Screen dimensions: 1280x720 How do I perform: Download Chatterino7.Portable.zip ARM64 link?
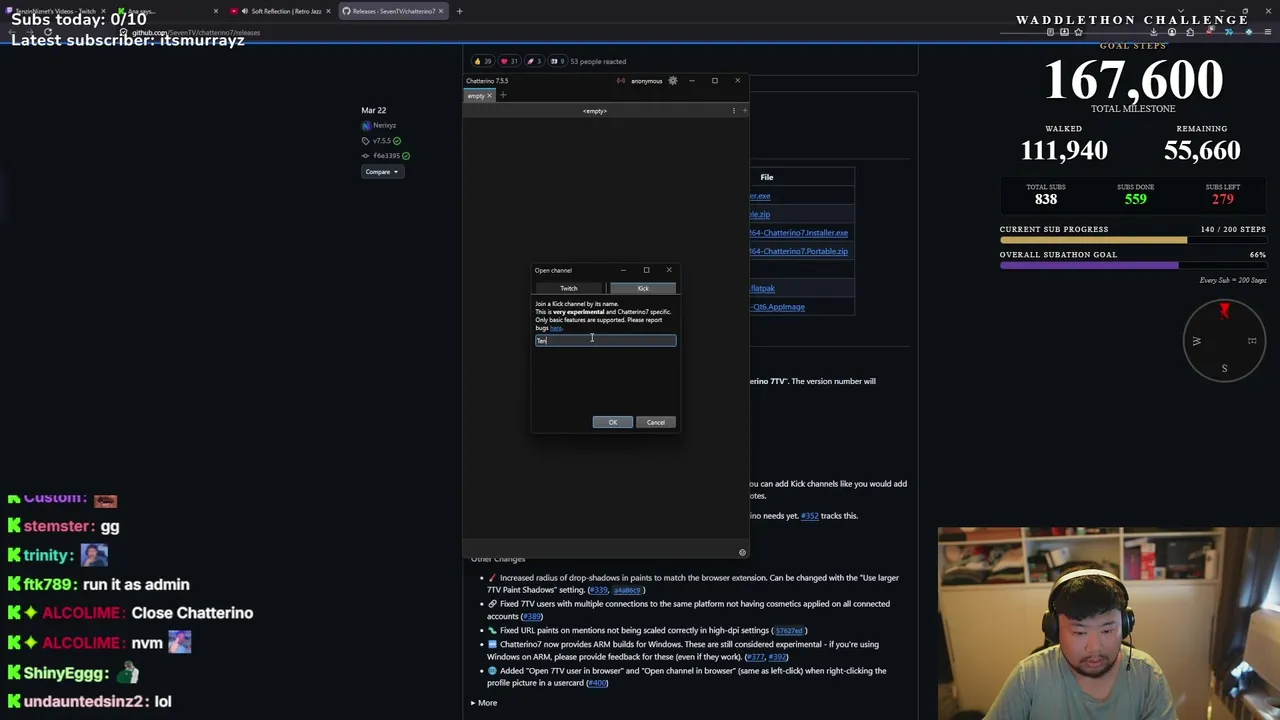pos(799,251)
